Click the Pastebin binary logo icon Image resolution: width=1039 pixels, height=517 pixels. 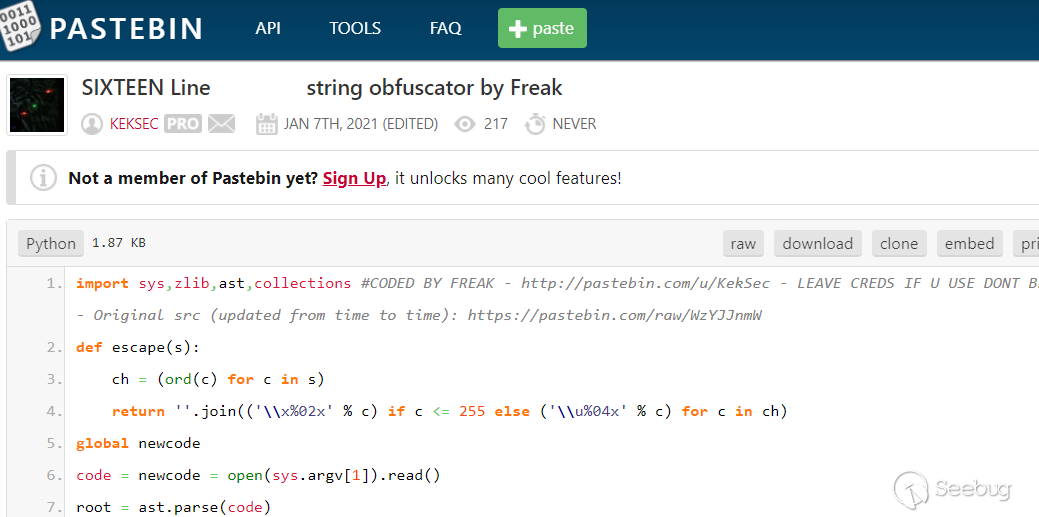pos(21,28)
